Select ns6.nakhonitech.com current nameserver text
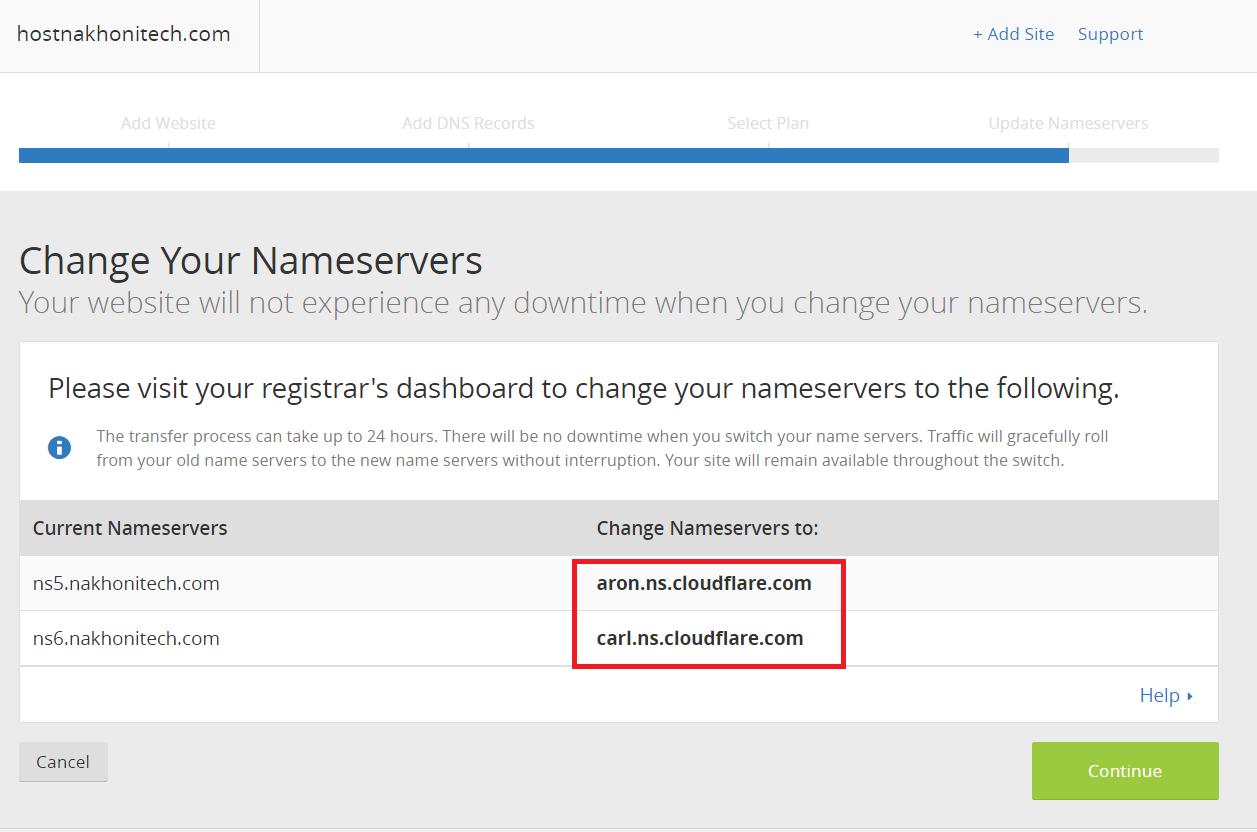 126,638
